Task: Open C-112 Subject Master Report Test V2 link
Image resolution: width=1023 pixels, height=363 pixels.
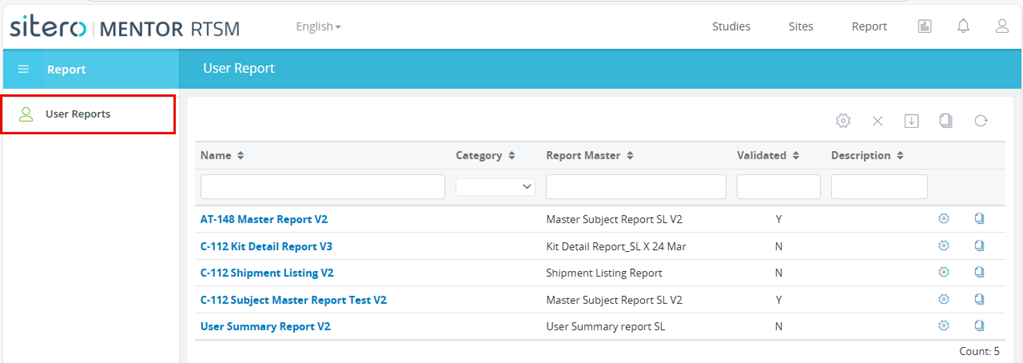Action: 294,300
